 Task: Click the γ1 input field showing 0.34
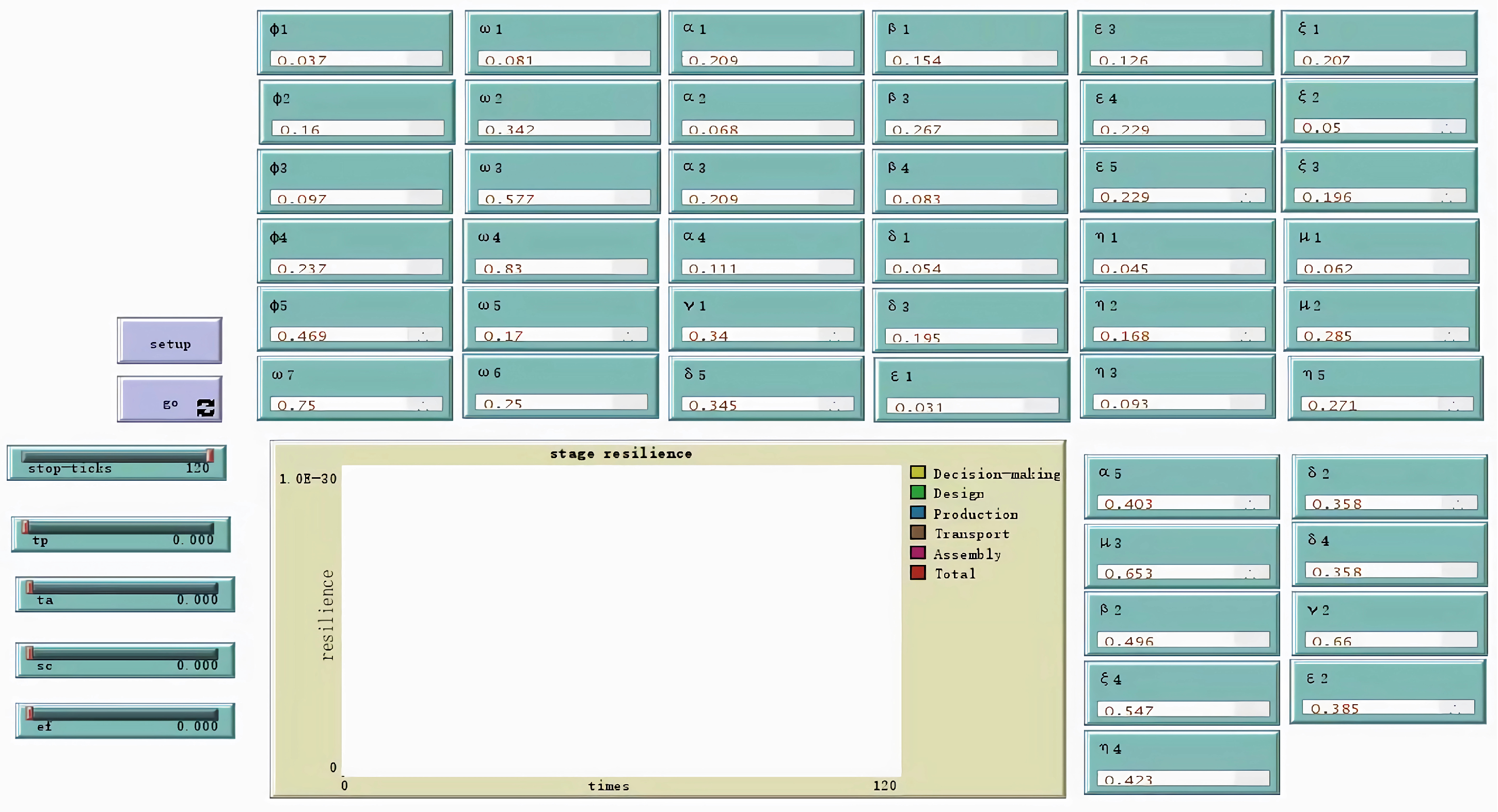click(x=767, y=335)
